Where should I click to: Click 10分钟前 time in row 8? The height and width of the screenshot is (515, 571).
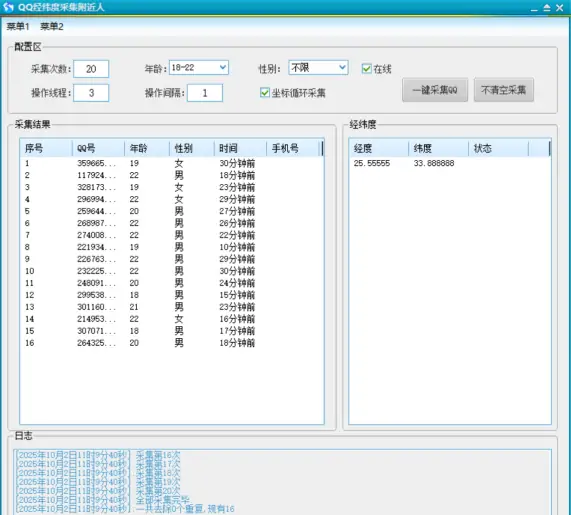(x=237, y=247)
